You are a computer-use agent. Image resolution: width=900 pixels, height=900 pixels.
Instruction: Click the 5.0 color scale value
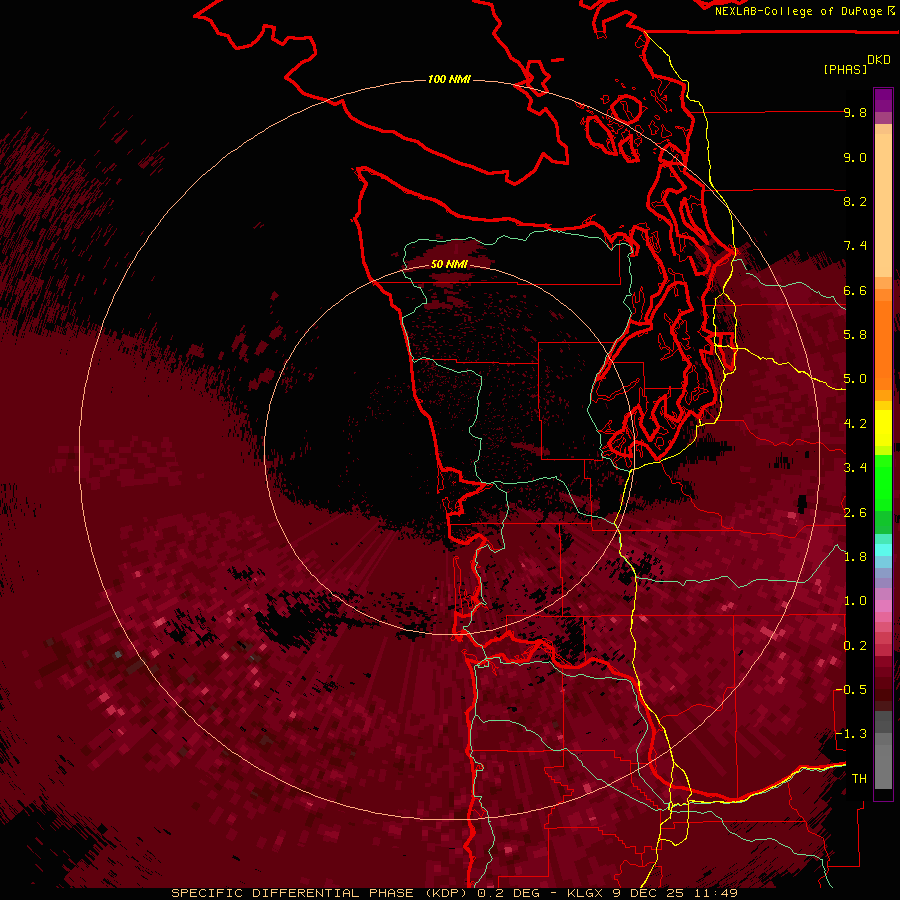pos(855,379)
